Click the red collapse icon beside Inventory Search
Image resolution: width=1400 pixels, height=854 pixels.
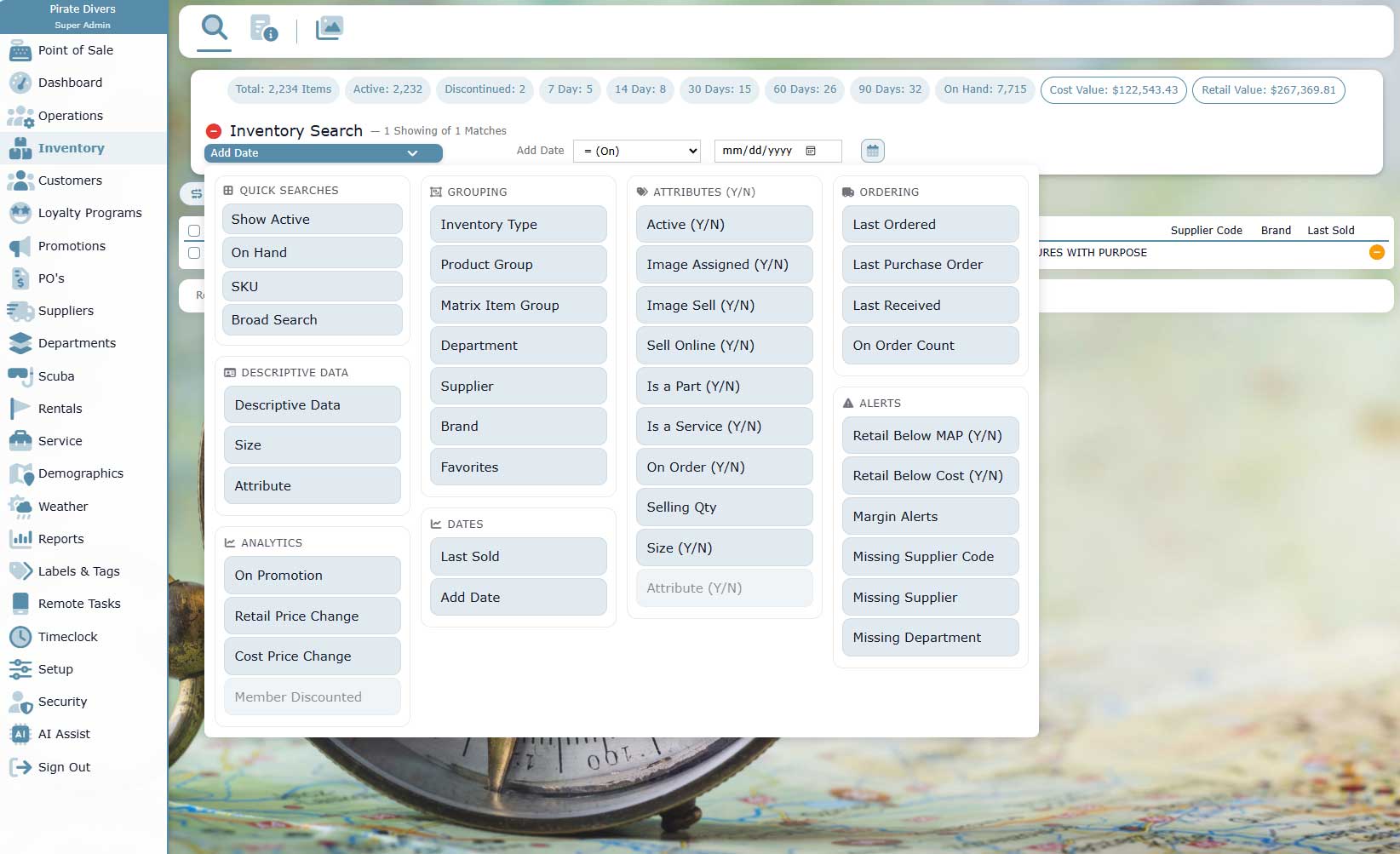click(x=214, y=131)
